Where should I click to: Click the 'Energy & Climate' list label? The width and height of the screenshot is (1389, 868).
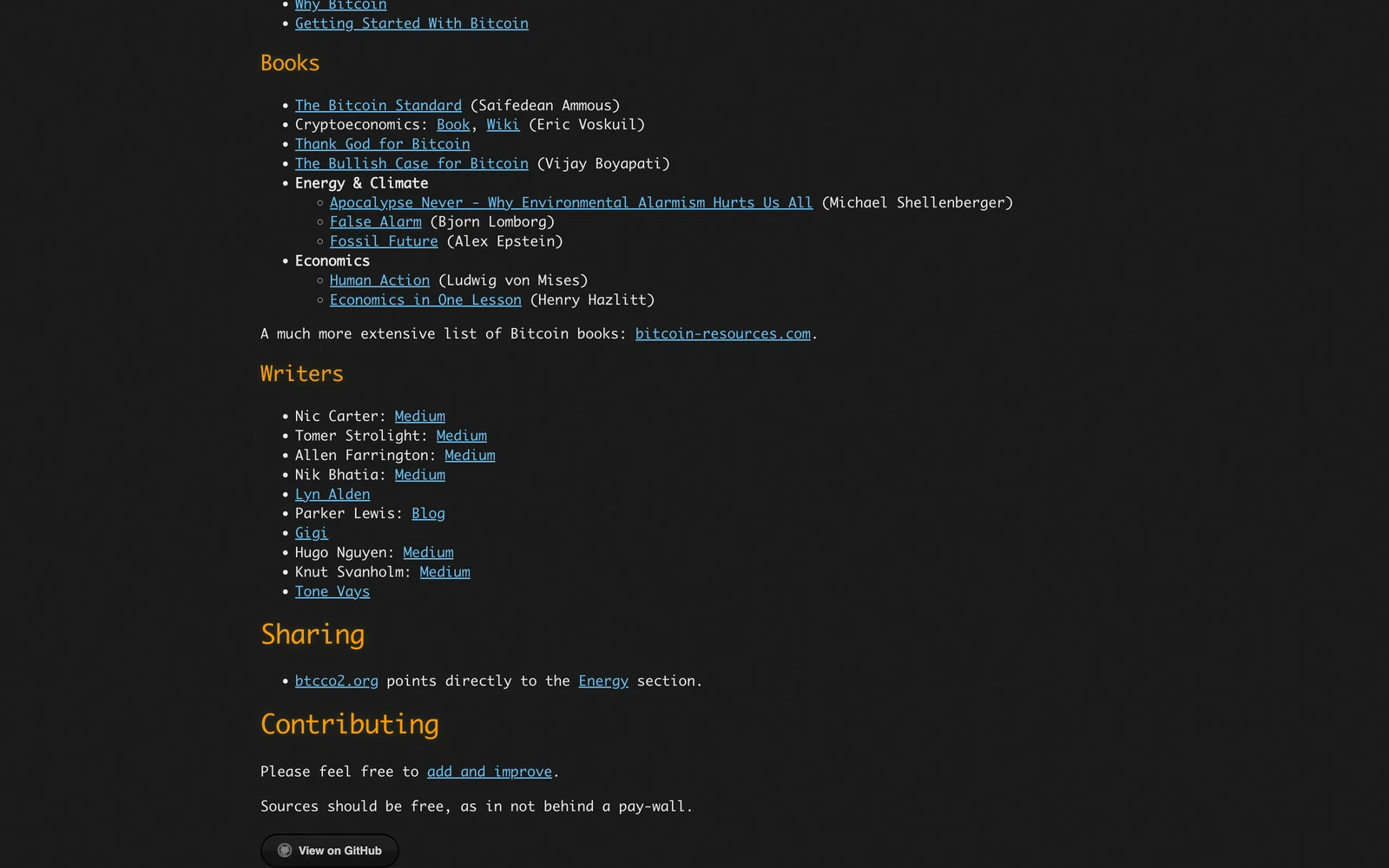point(361,183)
